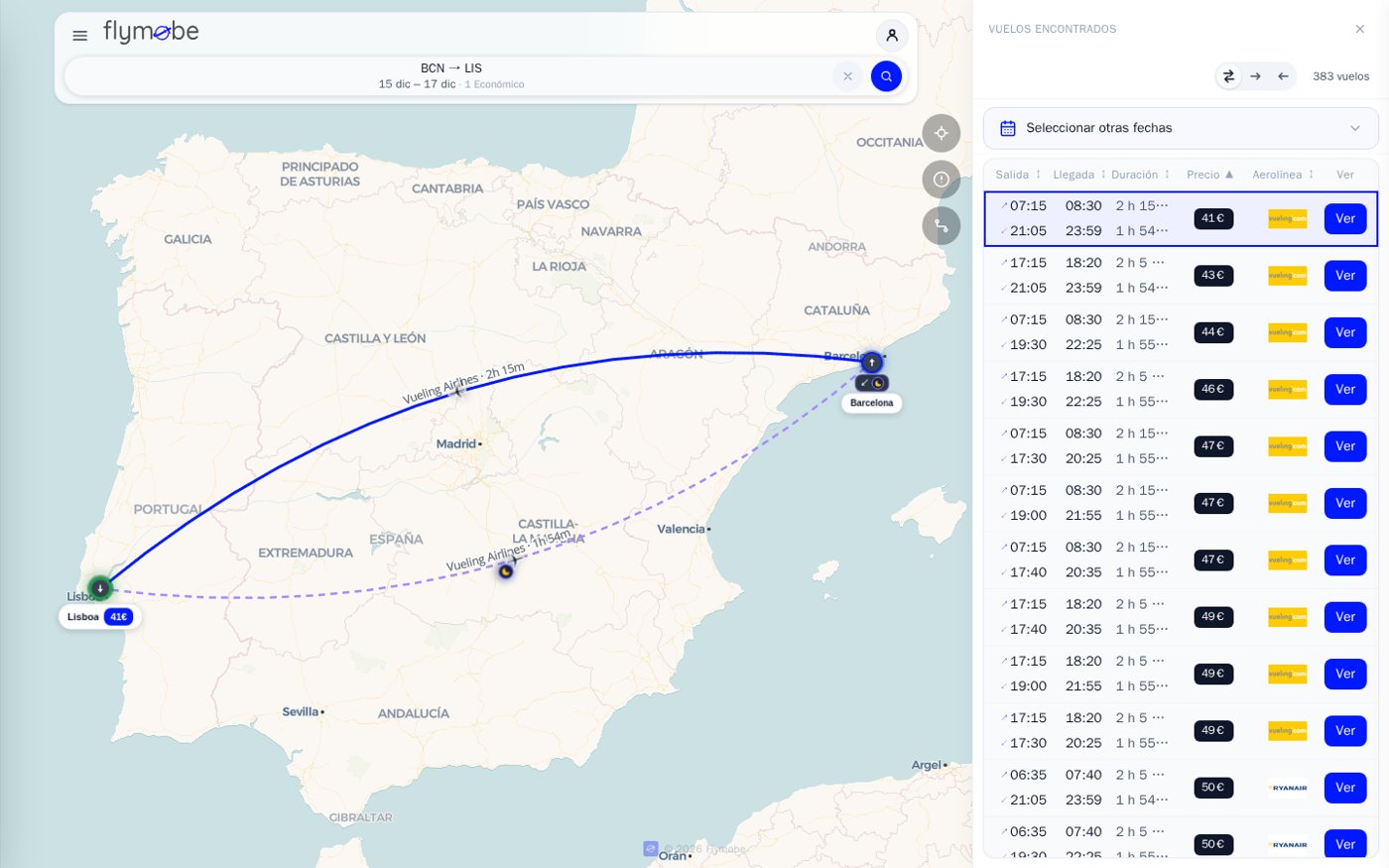Click the BCN → LIS search field
This screenshot has width=1389, height=868.
451,76
